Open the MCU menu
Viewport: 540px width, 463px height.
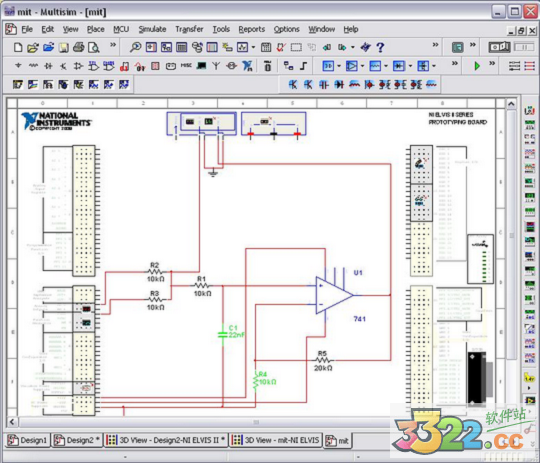click(x=121, y=29)
